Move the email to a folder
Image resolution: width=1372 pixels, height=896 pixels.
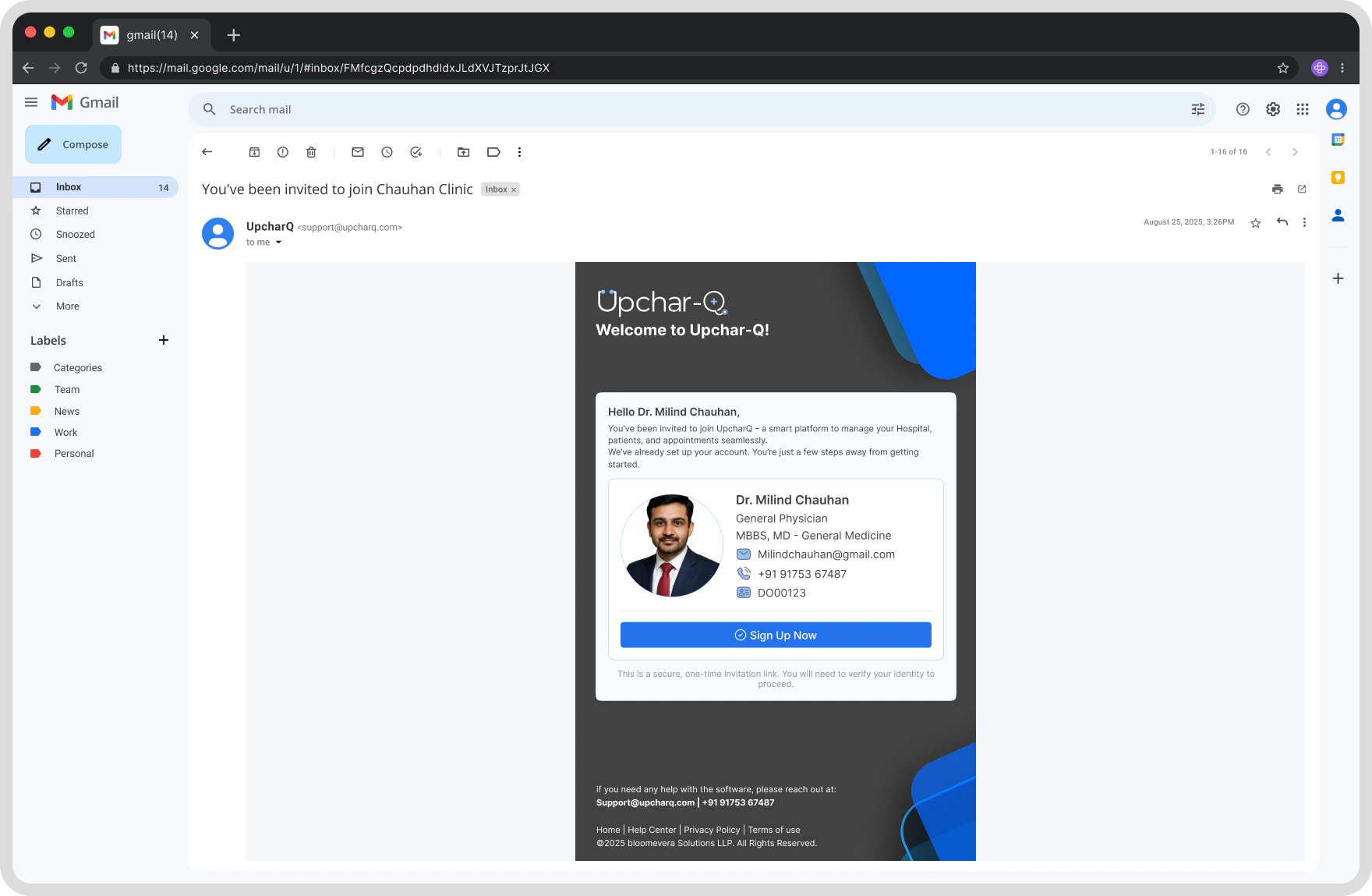pos(464,152)
